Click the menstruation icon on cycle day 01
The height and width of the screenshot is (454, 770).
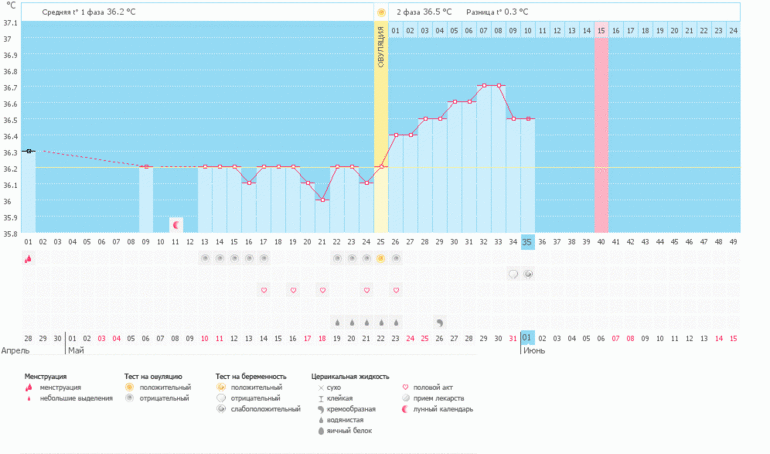tap(28, 258)
